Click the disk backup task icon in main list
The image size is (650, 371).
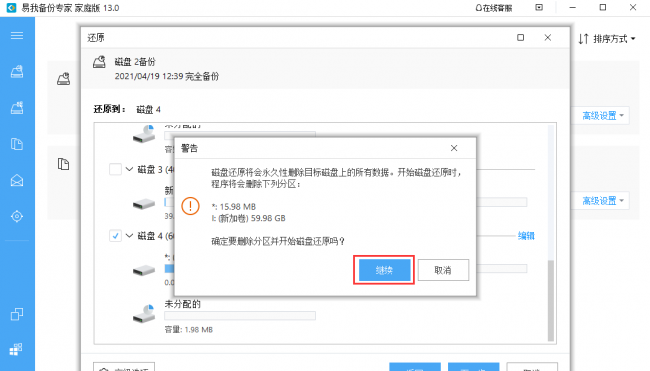click(x=63, y=78)
